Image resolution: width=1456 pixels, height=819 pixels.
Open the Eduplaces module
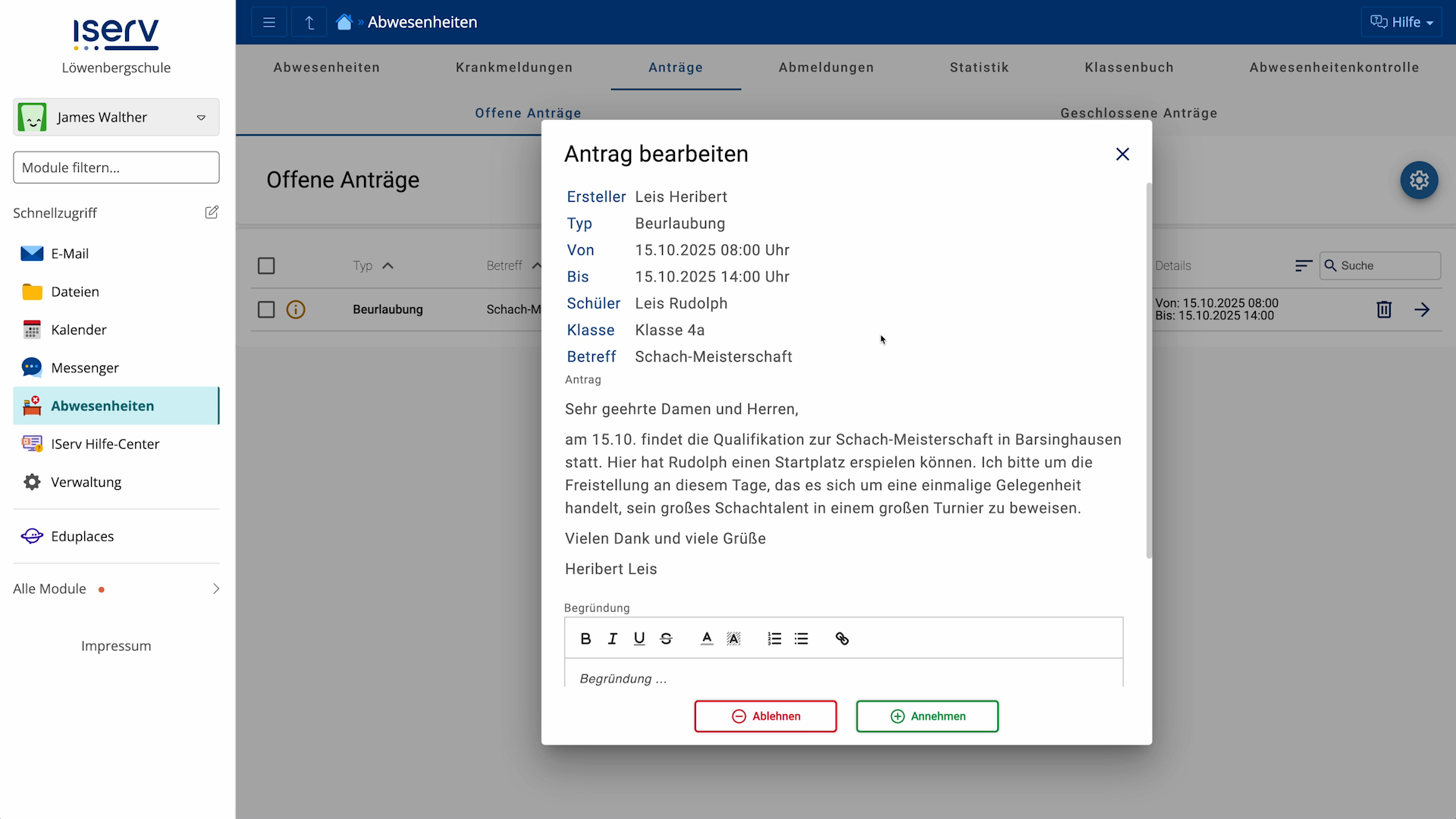tap(82, 535)
